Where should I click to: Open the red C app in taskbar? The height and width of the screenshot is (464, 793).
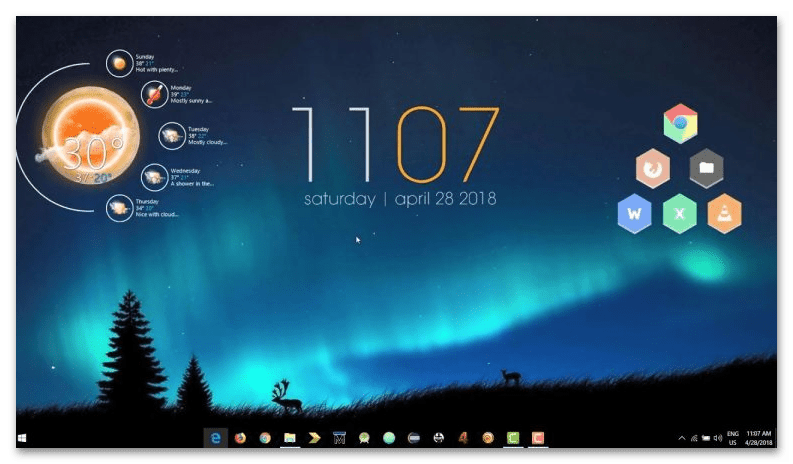538,438
